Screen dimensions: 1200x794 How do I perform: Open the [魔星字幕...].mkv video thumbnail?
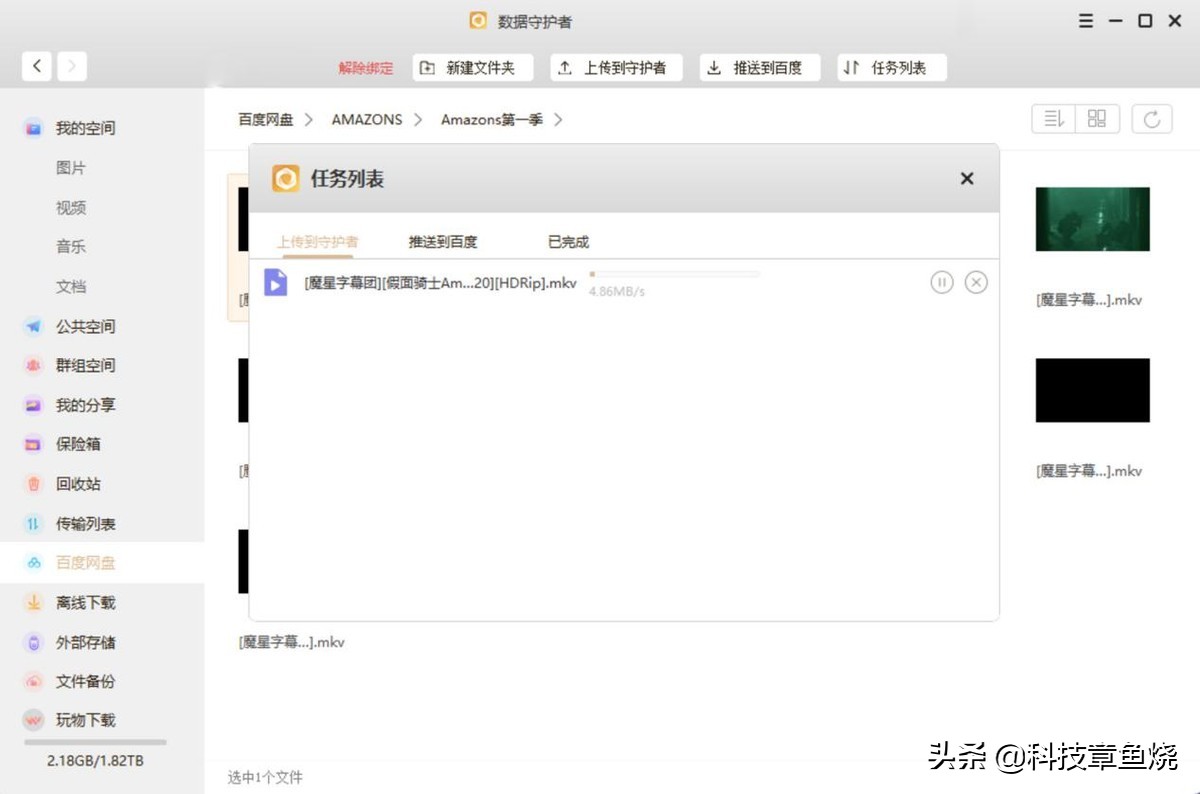coord(1092,219)
